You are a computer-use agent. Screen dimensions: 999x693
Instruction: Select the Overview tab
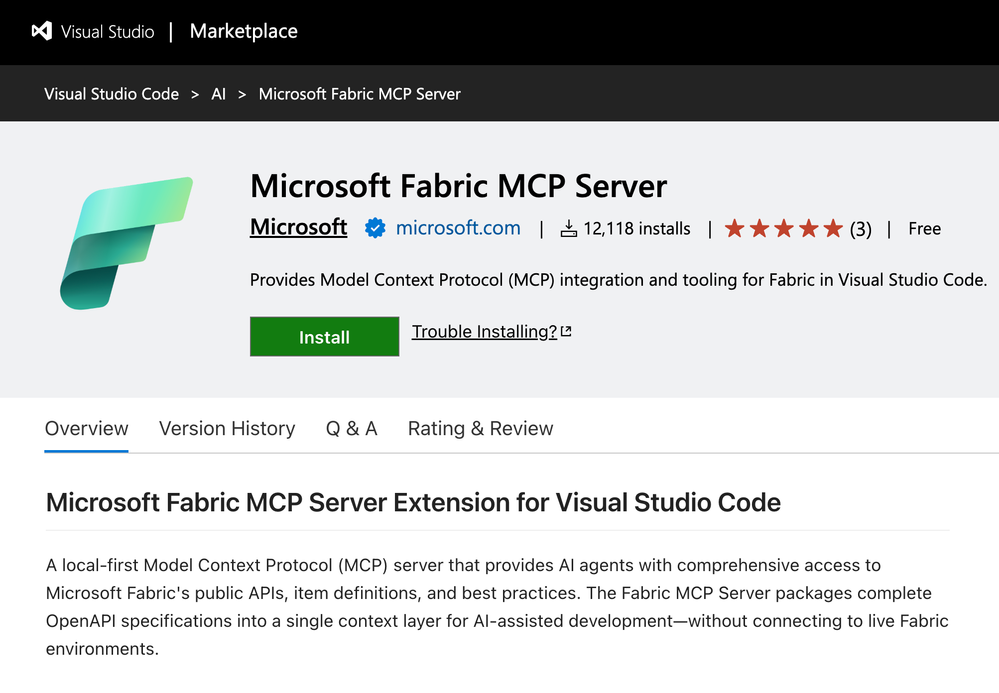(87, 429)
